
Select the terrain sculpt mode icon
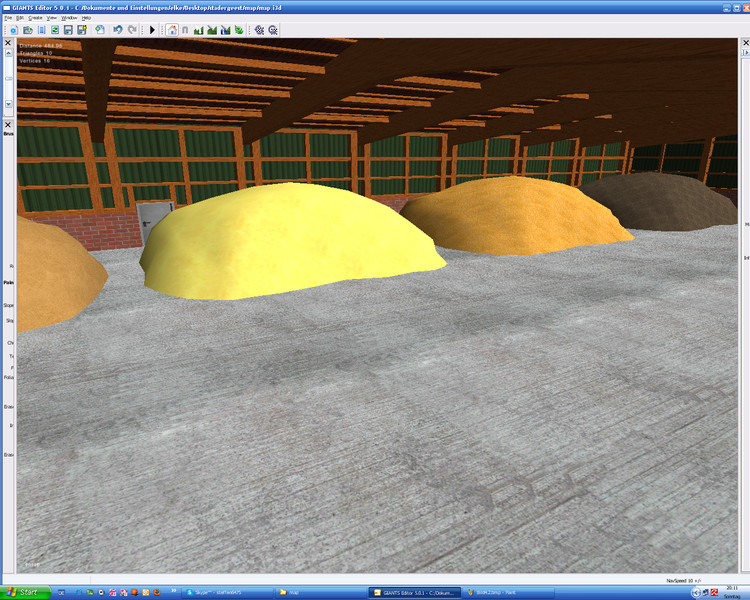(198, 30)
